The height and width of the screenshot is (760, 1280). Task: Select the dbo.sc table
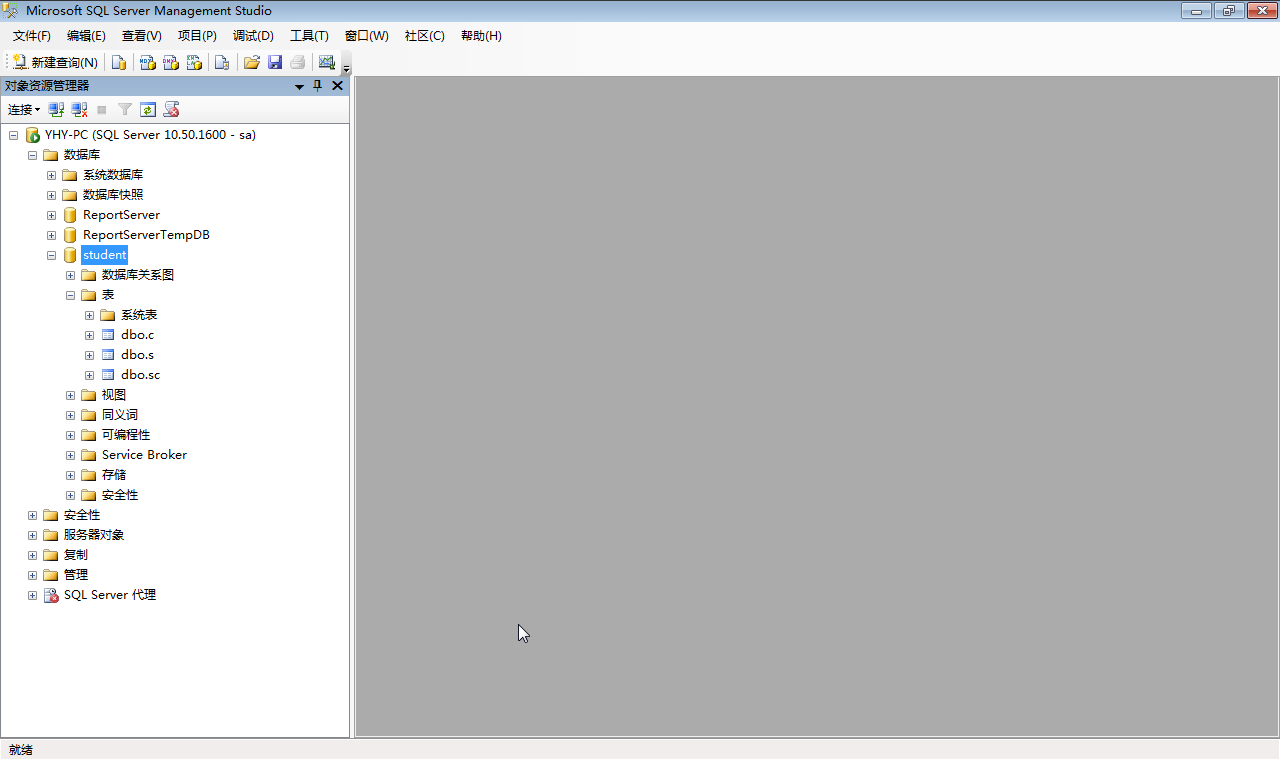tap(140, 375)
